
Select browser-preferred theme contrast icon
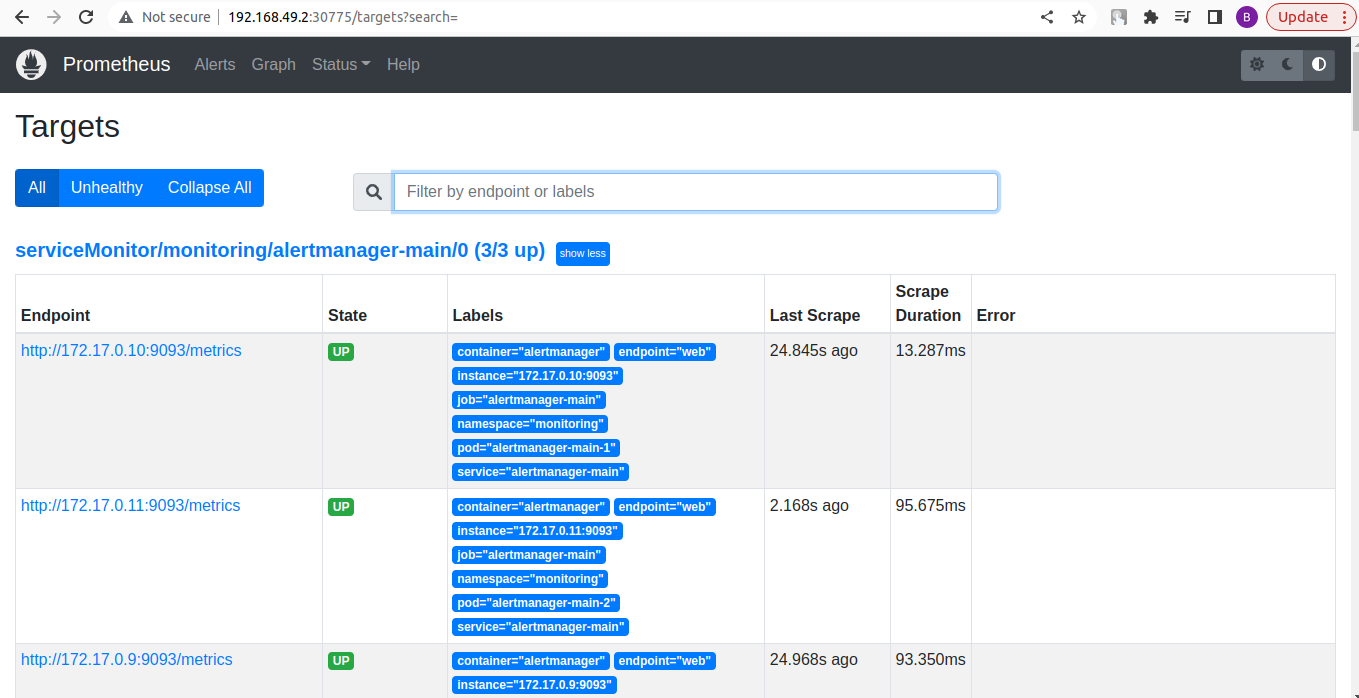click(x=1319, y=64)
